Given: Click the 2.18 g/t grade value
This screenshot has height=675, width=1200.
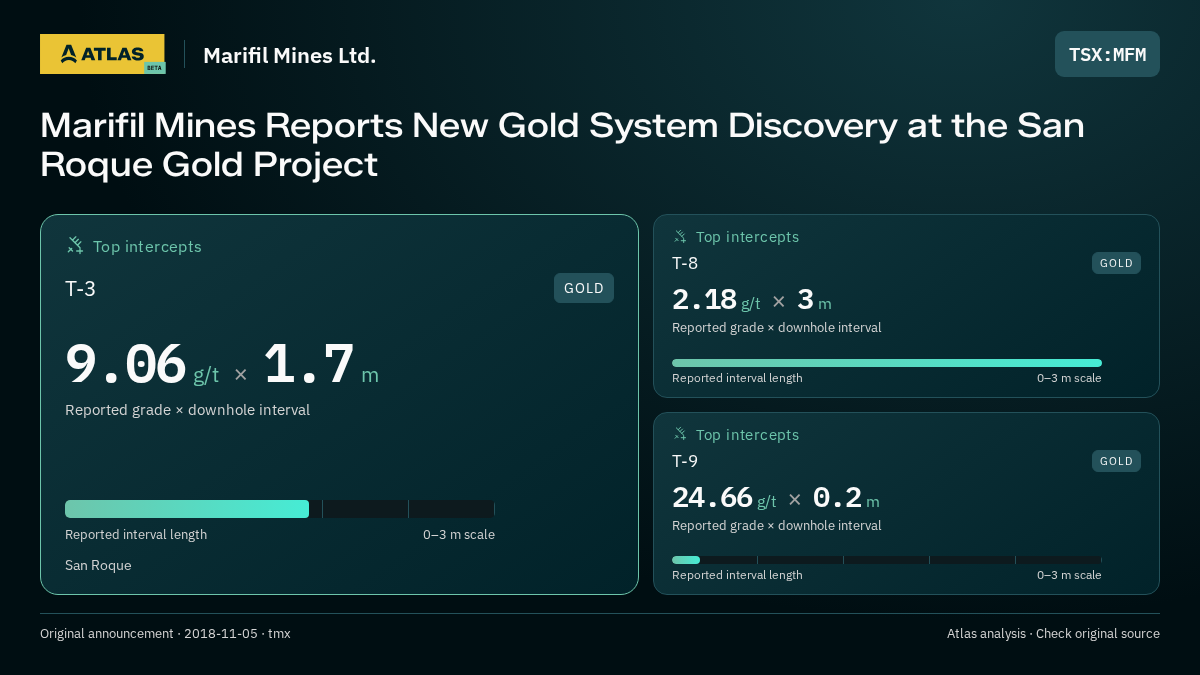Looking at the screenshot, I should point(716,299).
